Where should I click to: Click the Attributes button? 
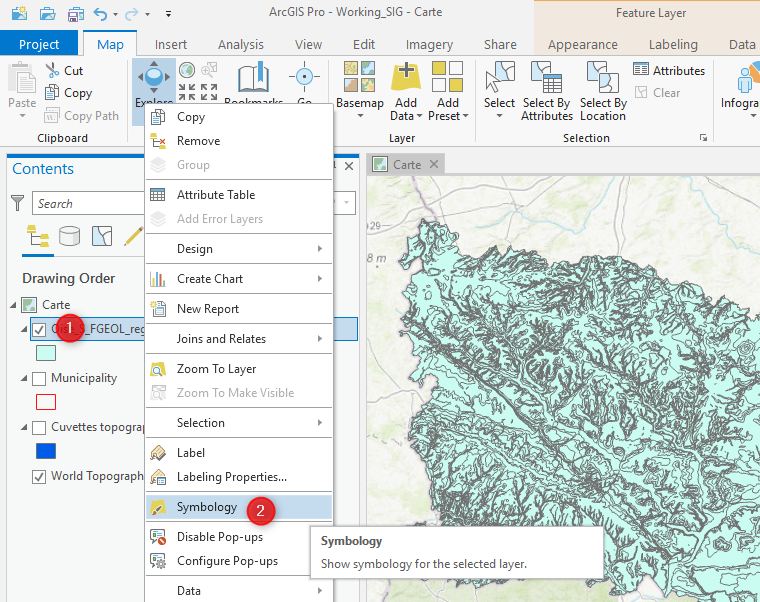(669, 70)
